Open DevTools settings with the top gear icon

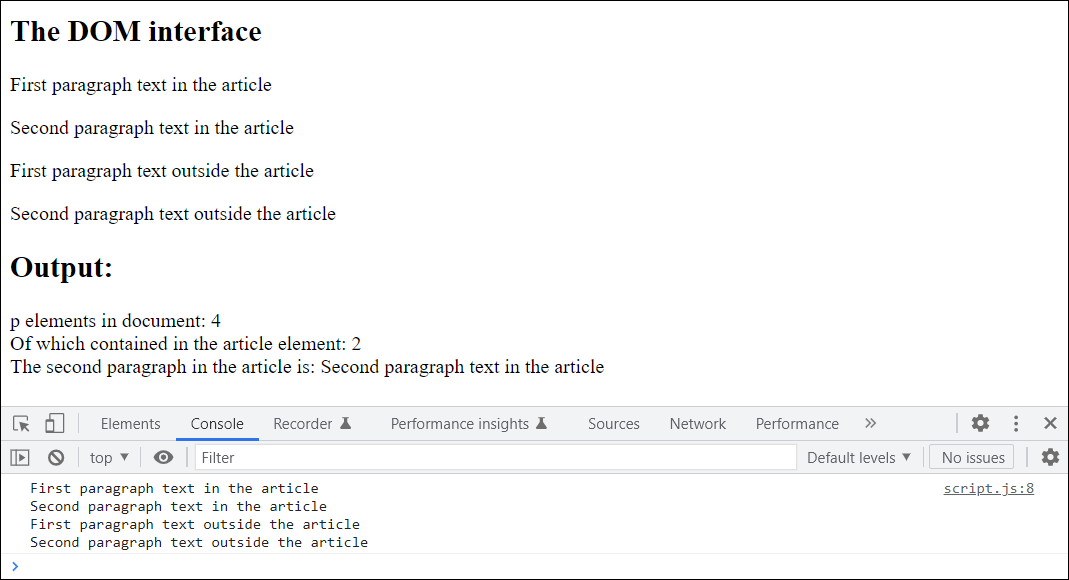980,423
